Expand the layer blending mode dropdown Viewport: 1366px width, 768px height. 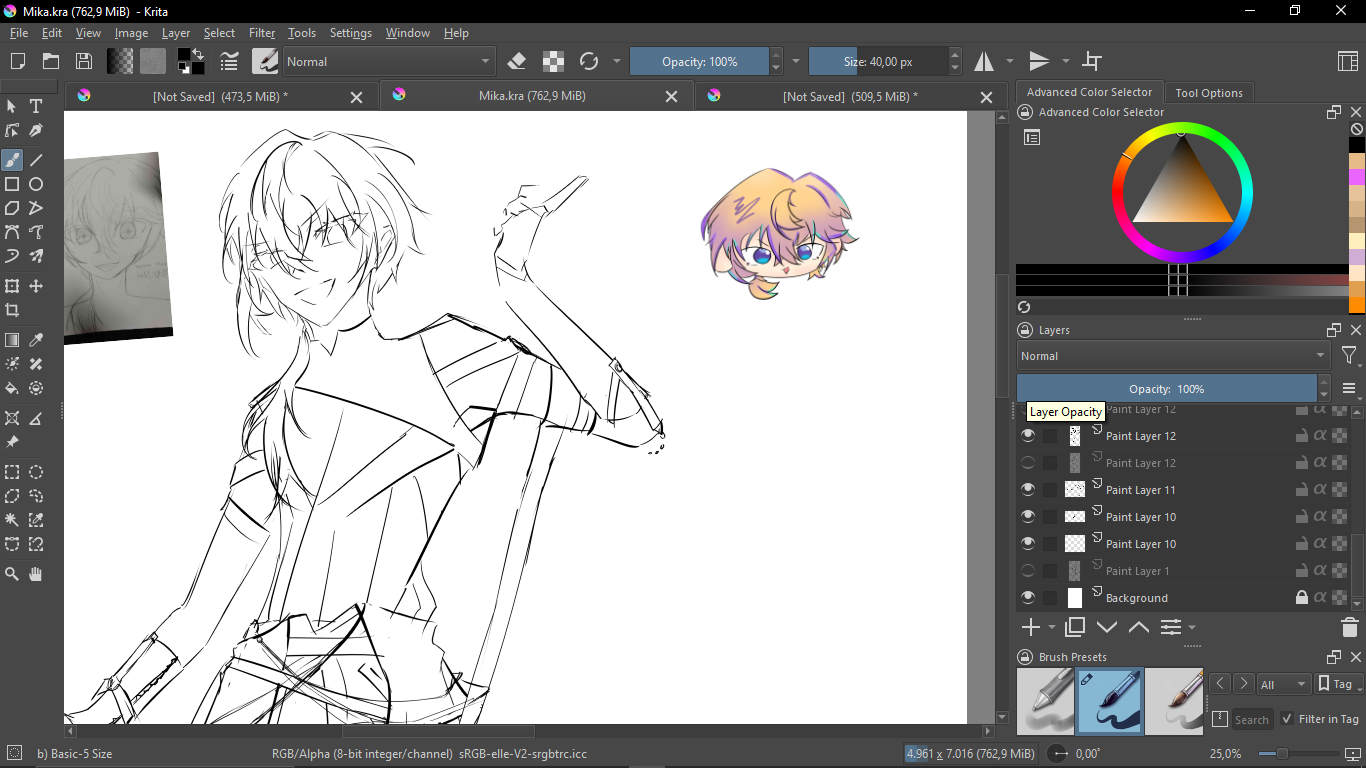click(x=1173, y=356)
